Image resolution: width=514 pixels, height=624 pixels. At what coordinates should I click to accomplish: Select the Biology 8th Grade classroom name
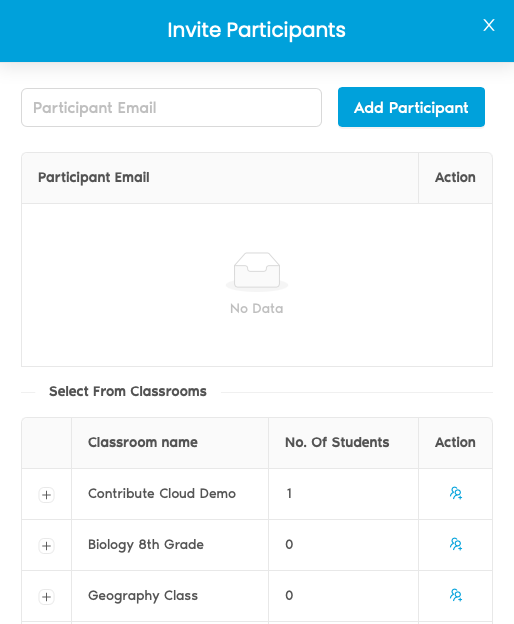coord(146,544)
